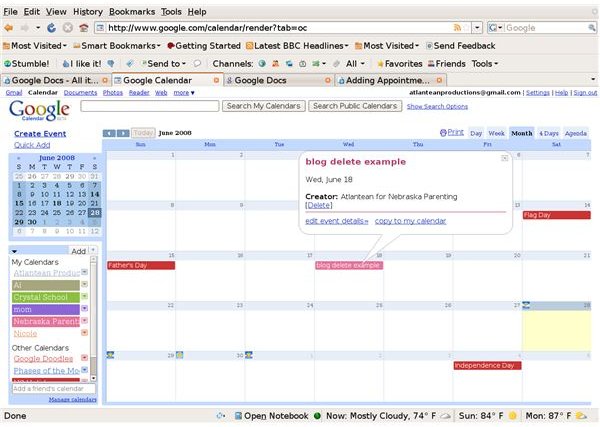Open the Send to dropdown
Image resolution: width=600 pixels, height=427 pixels.
point(163,64)
